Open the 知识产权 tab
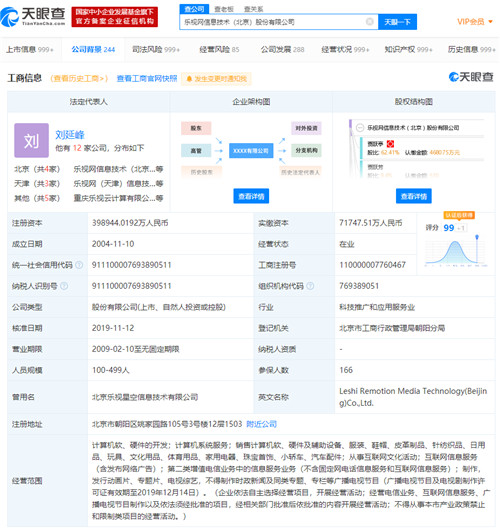Image resolution: width=500 pixels, height=529 pixels. pos(408,50)
